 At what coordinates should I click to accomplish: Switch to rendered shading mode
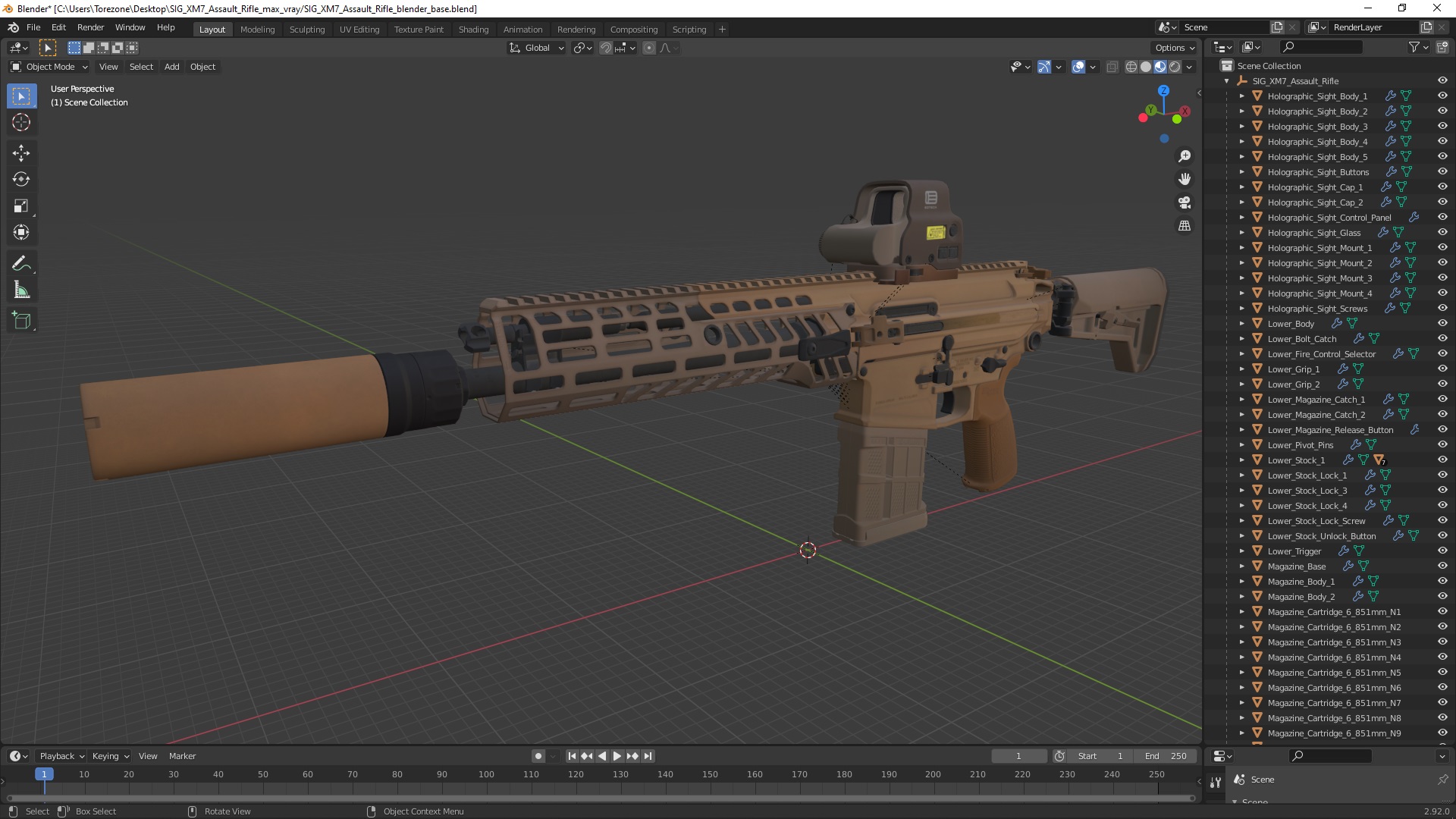tap(1175, 67)
